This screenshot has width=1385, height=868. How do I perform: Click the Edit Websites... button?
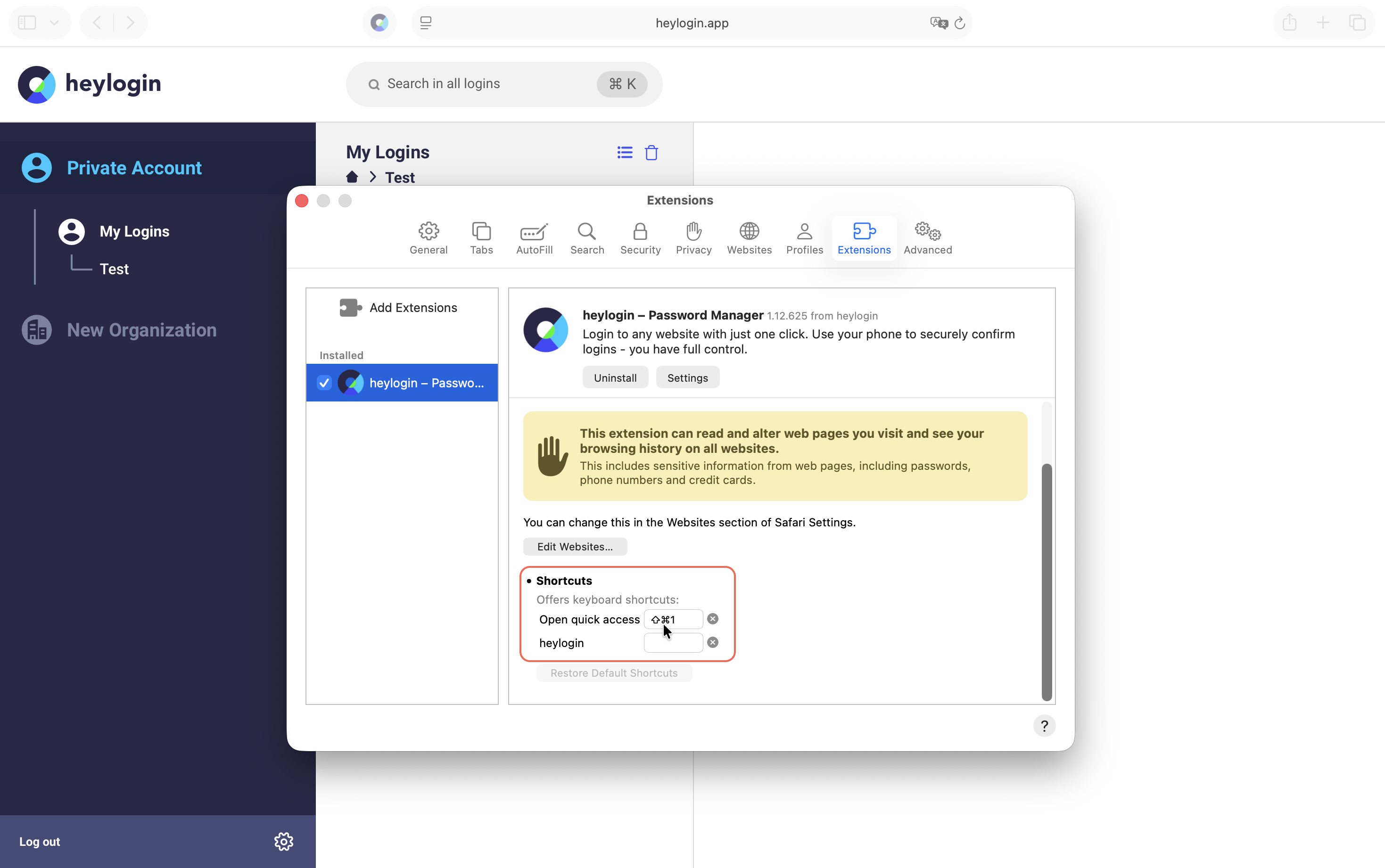[575, 547]
